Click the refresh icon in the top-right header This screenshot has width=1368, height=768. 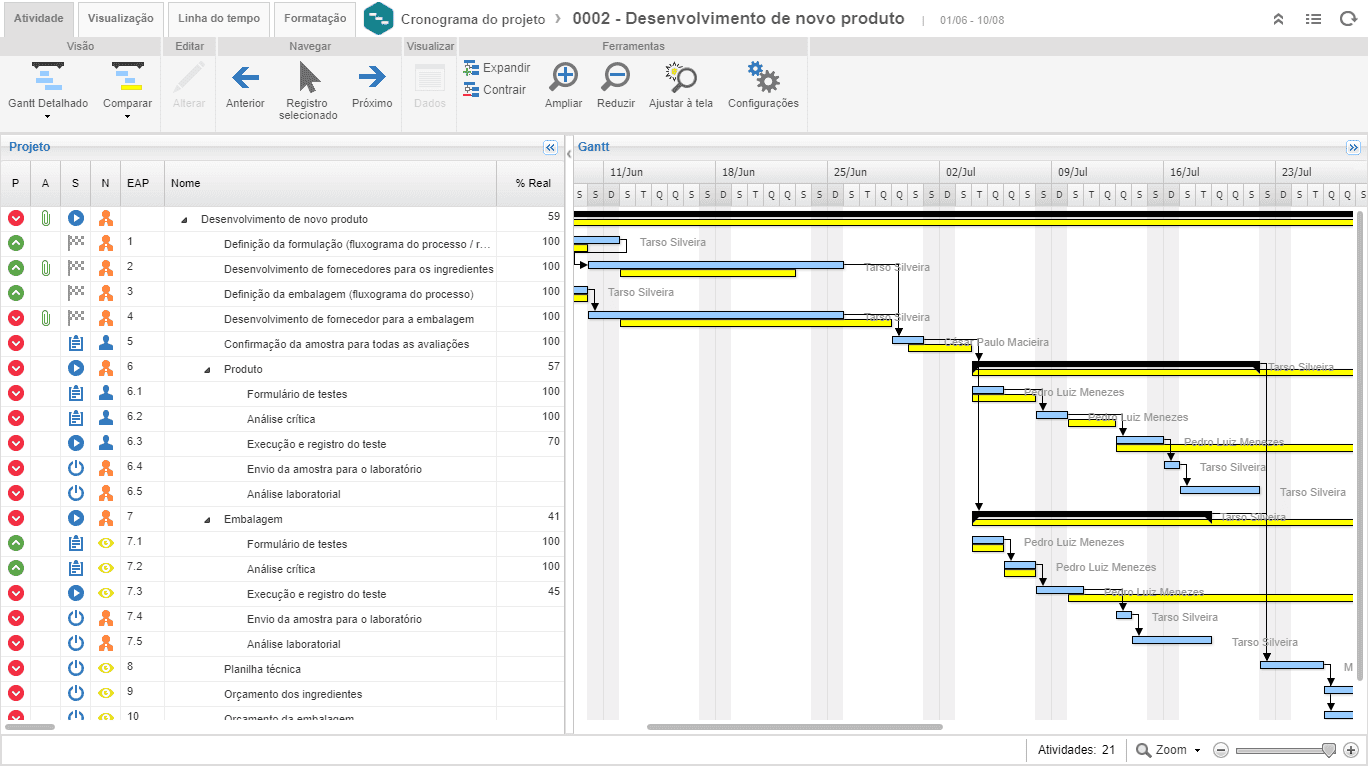coord(1347,19)
